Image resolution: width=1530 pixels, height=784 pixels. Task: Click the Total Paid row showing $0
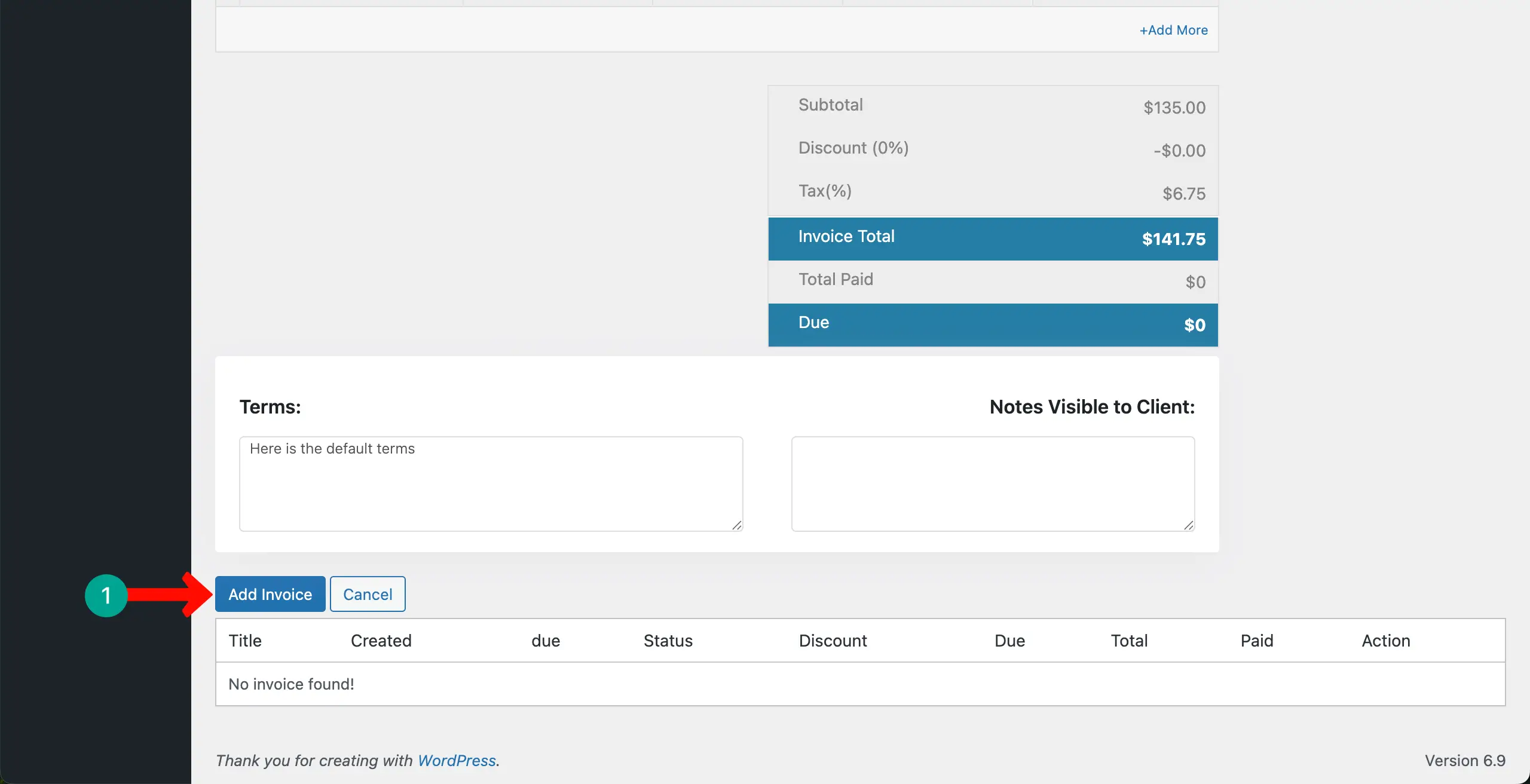pos(992,280)
